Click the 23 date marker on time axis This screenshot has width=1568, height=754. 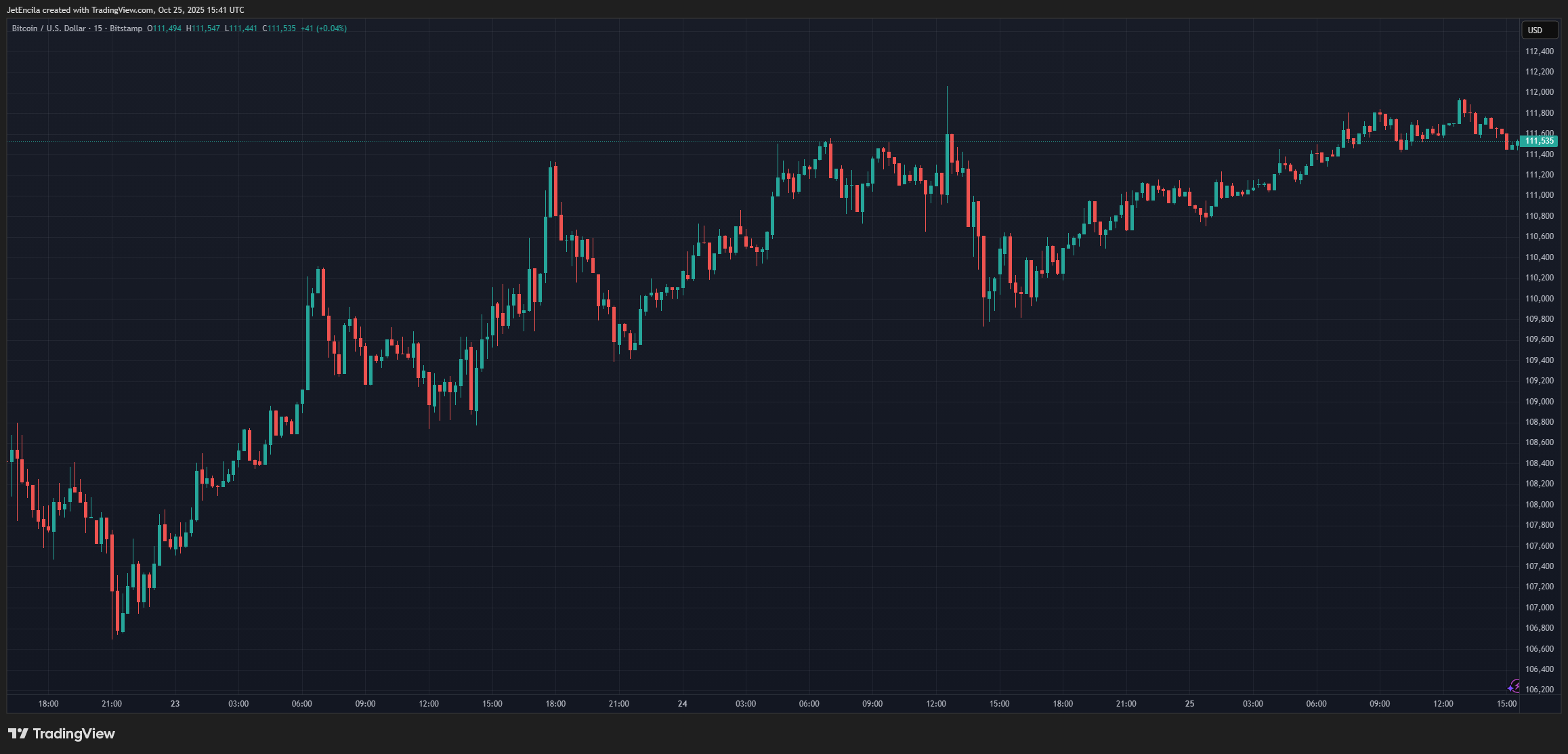click(175, 704)
